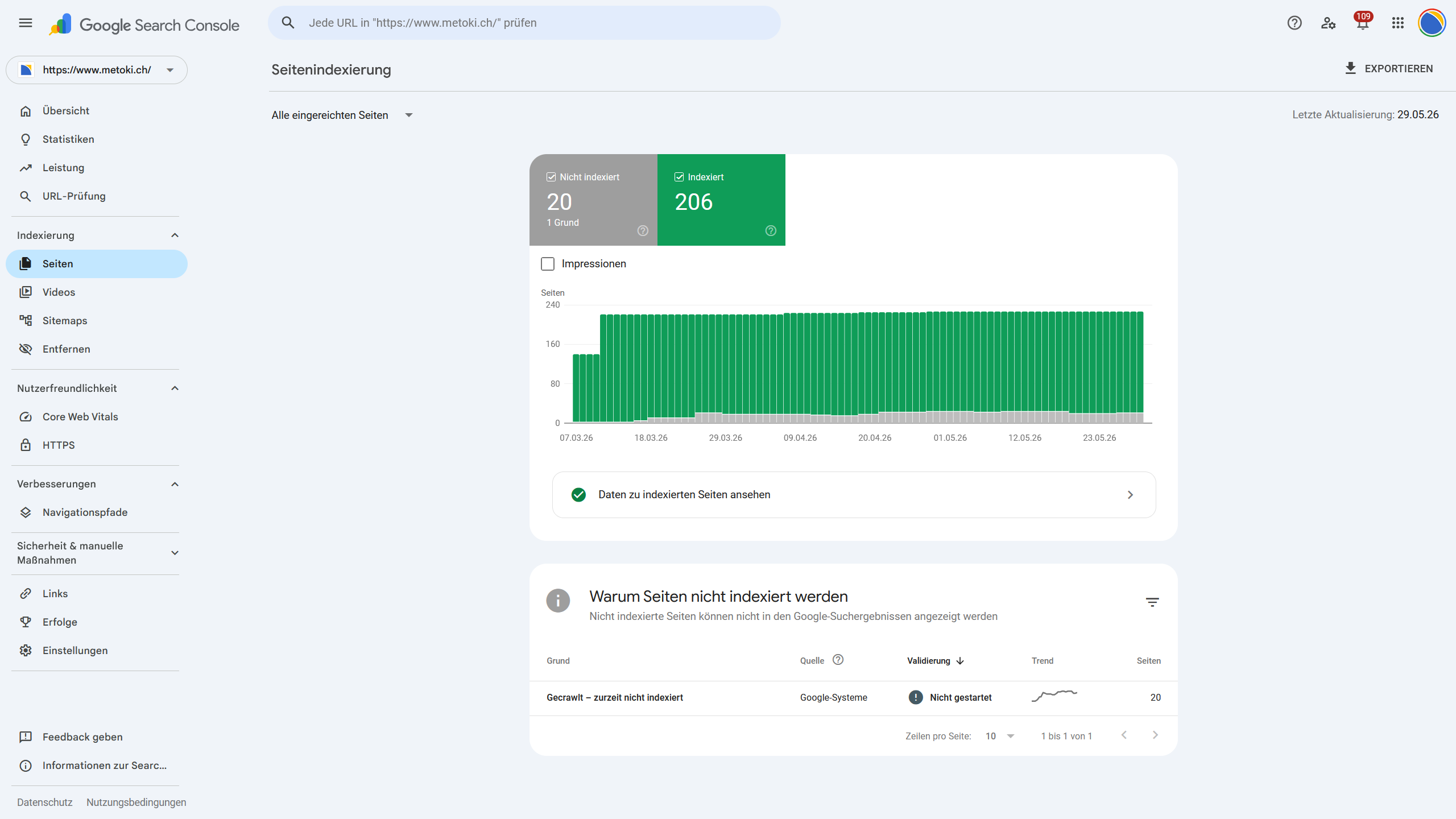Open Sitemaps page
This screenshot has width=1456, height=819.
click(x=97, y=321)
